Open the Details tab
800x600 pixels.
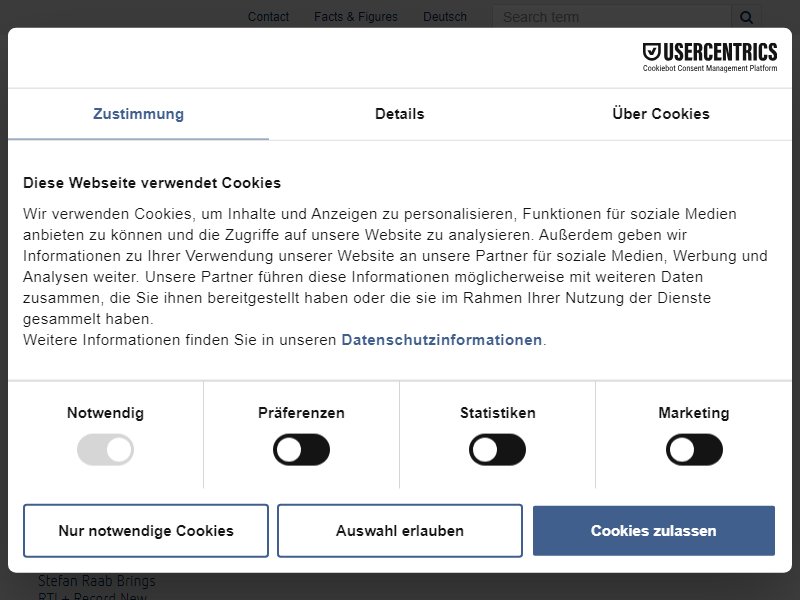(399, 114)
